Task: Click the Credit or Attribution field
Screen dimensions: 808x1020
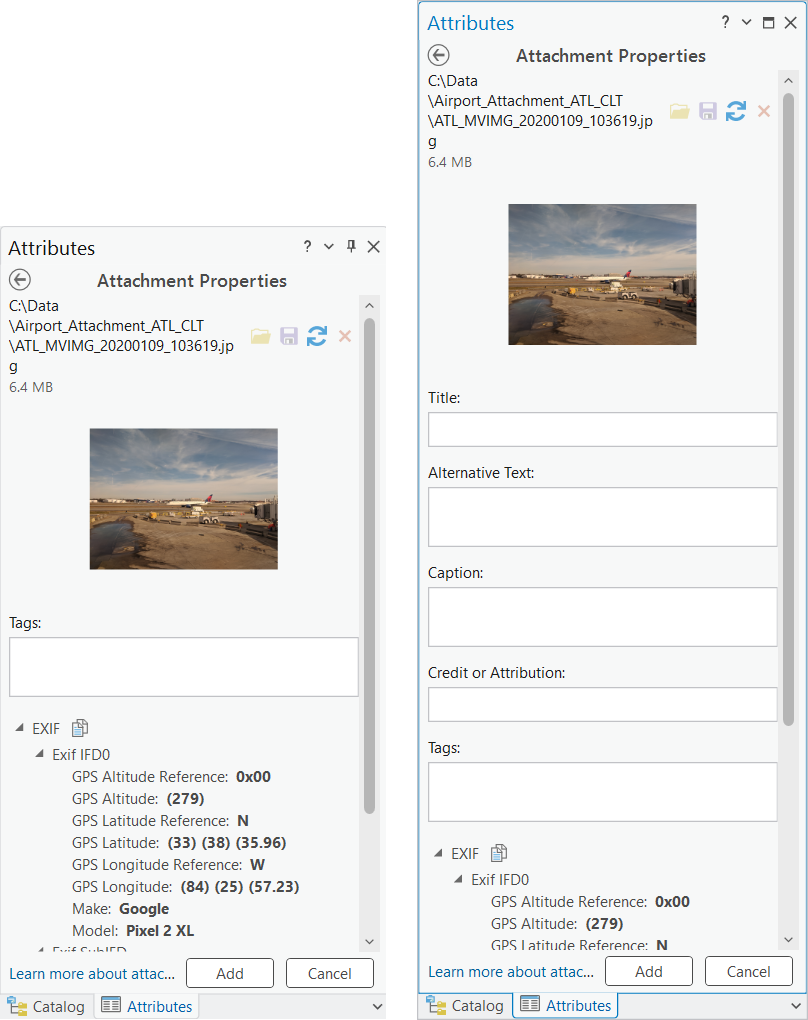Action: coord(602,705)
